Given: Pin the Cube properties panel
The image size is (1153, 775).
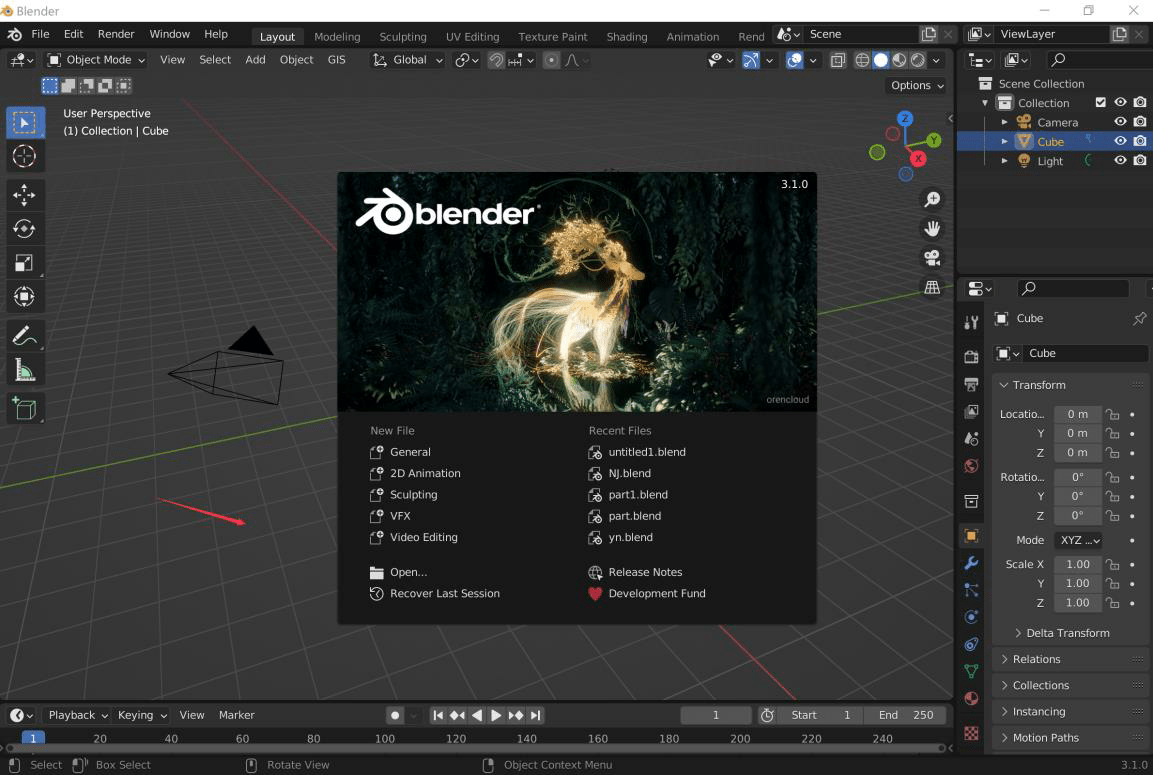Looking at the screenshot, I should [x=1139, y=318].
